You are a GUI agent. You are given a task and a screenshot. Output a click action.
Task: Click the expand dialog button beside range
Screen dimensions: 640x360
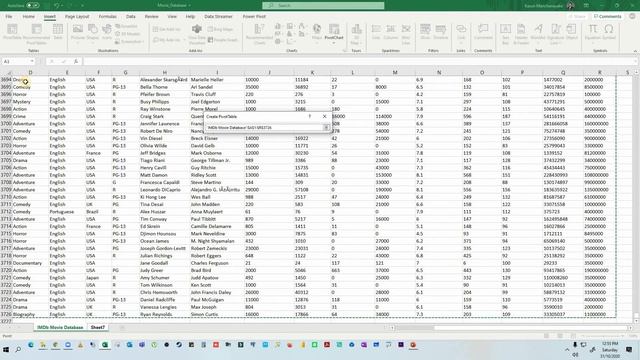click(327, 128)
